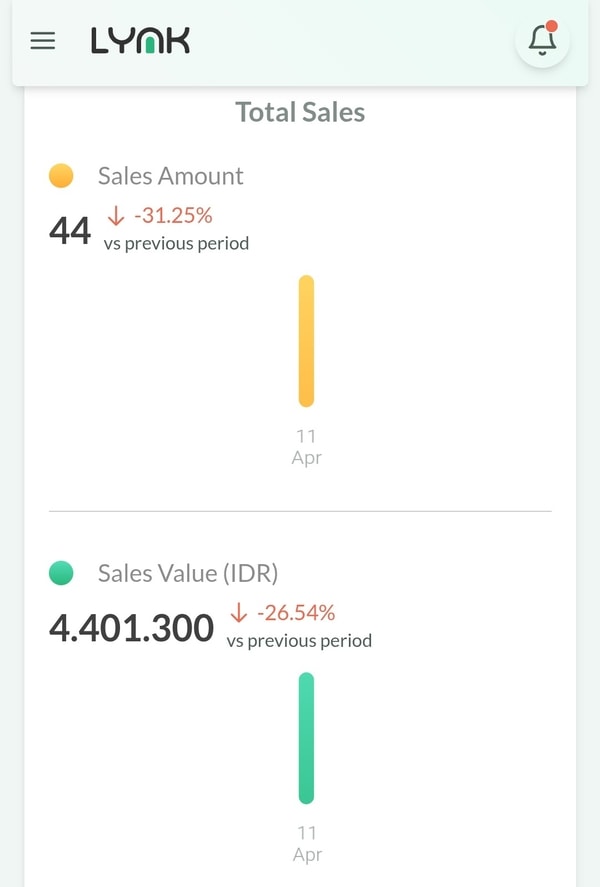
Task: Click "vs previous period" under Sales Amount
Action: click(x=176, y=243)
